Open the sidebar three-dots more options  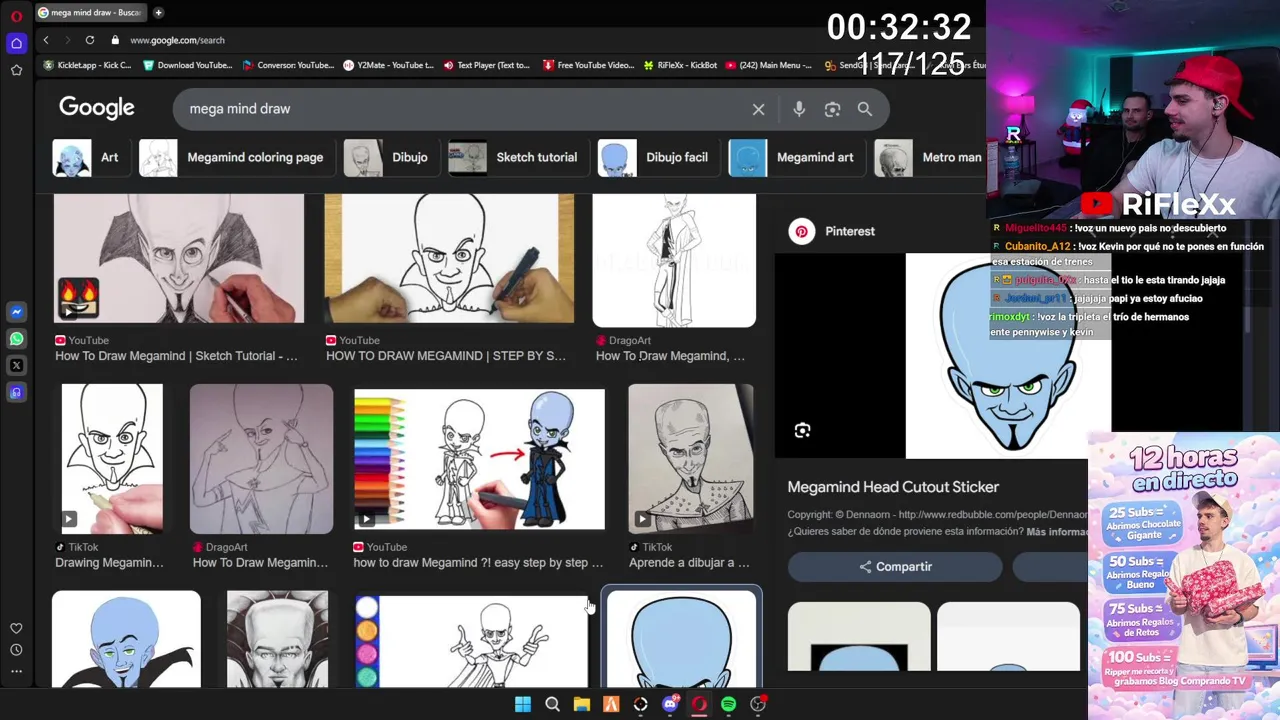point(16,671)
